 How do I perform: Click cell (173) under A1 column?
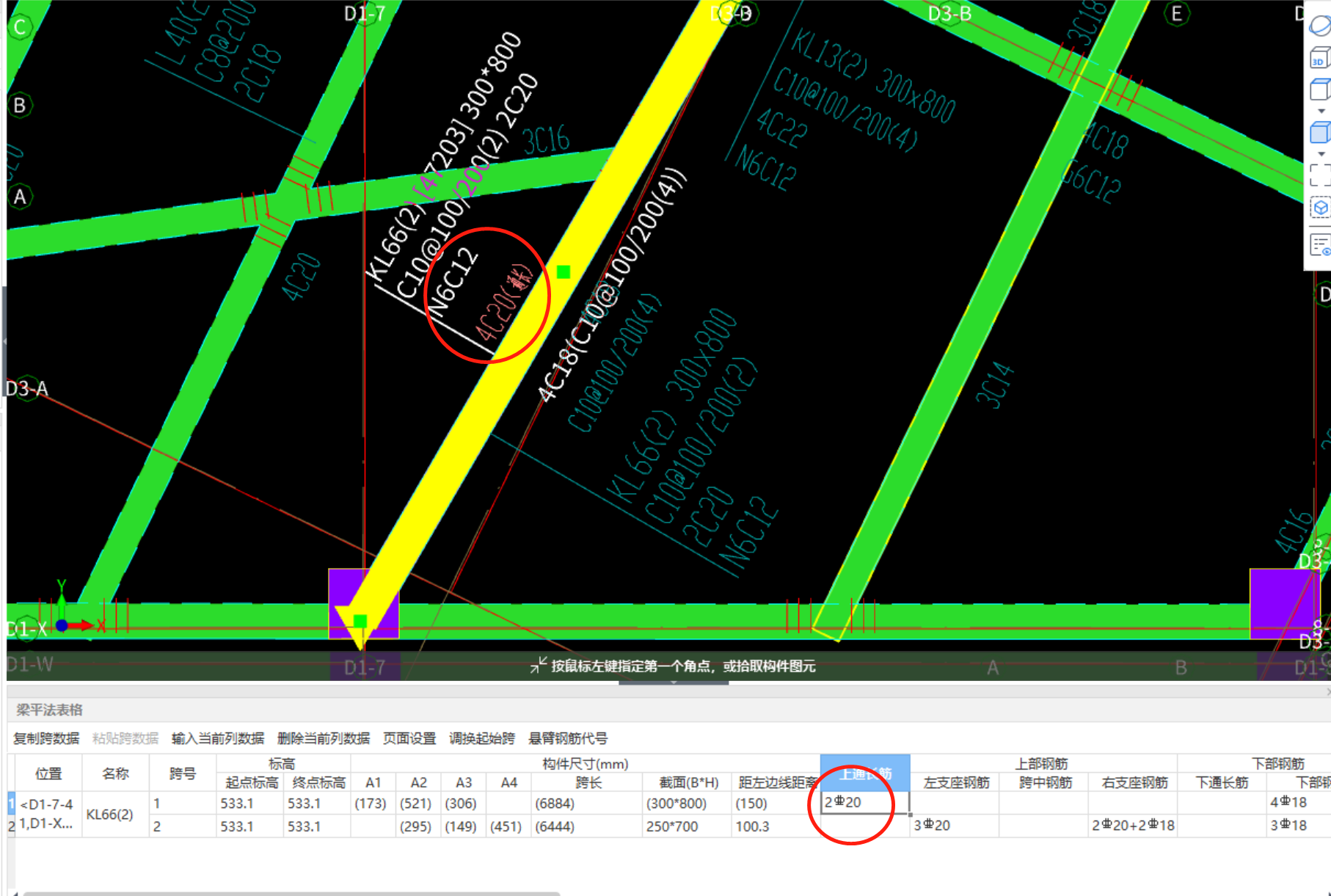click(373, 804)
